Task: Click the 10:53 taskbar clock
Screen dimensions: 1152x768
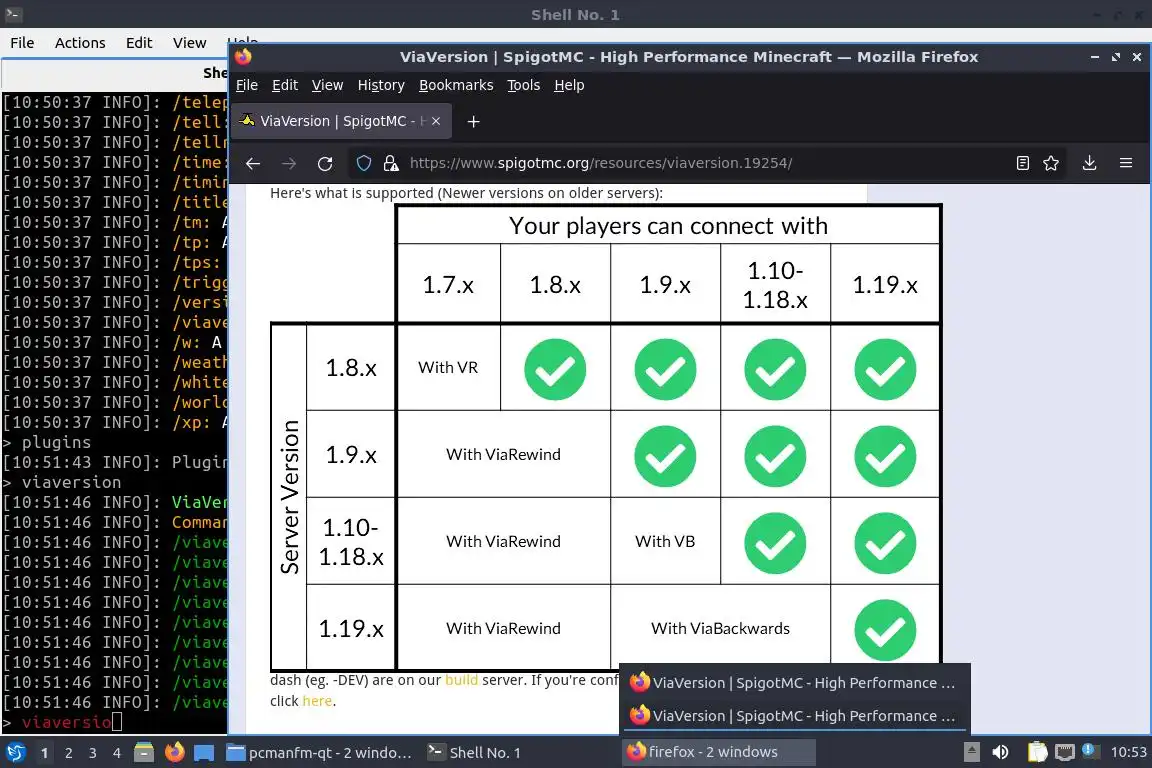Action: coord(1128,752)
